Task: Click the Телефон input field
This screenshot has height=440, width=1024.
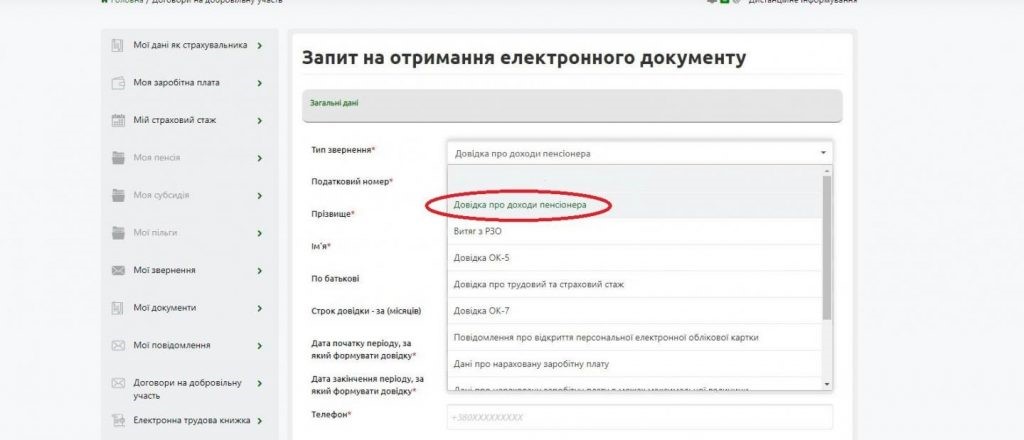Action: pyautogui.click(x=638, y=417)
